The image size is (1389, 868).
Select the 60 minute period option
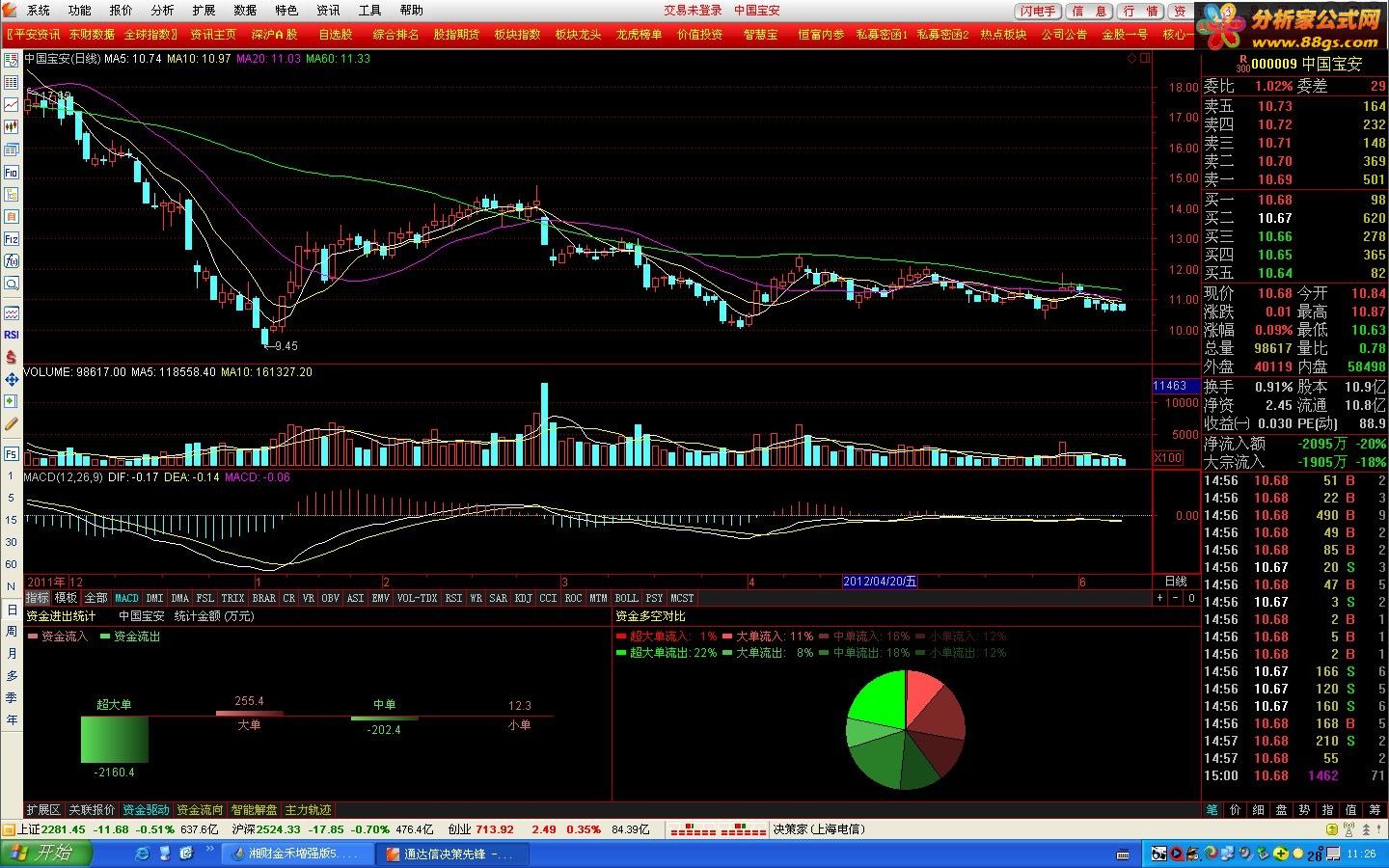click(x=12, y=564)
